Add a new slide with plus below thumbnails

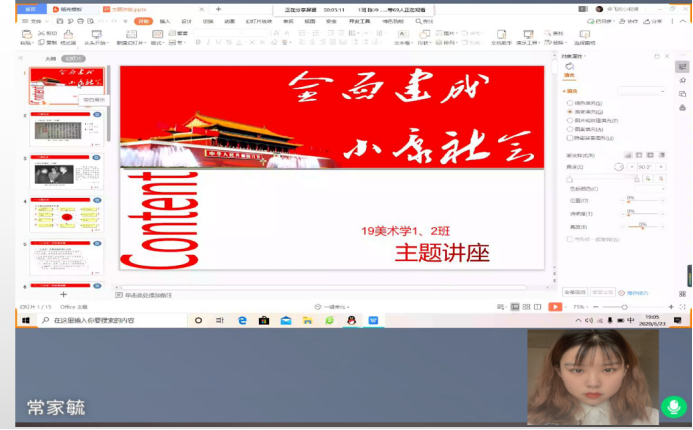[64, 294]
